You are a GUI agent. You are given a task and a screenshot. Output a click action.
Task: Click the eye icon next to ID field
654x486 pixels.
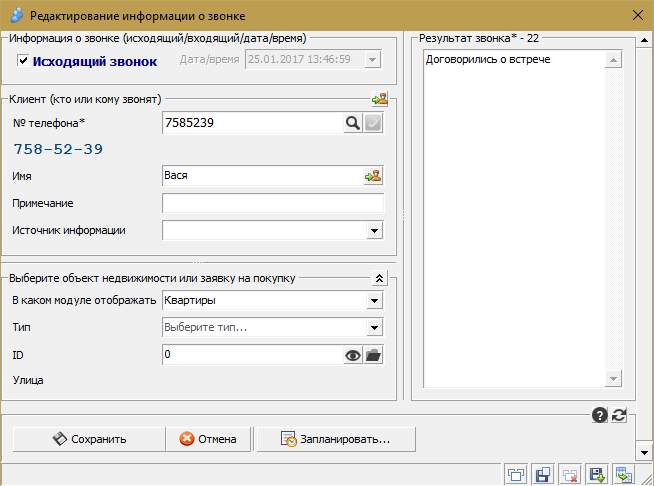352,354
